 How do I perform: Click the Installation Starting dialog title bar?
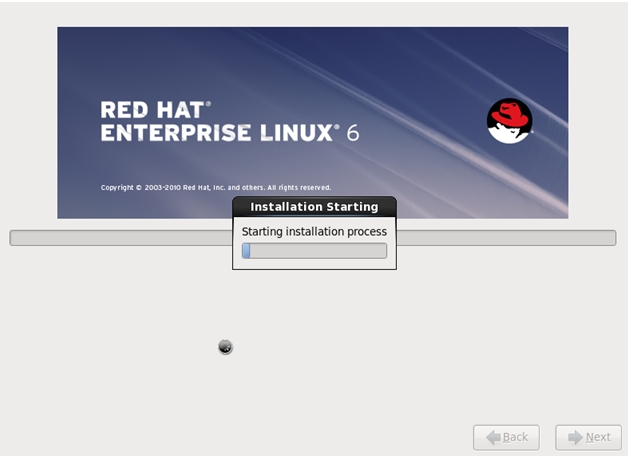click(x=314, y=207)
